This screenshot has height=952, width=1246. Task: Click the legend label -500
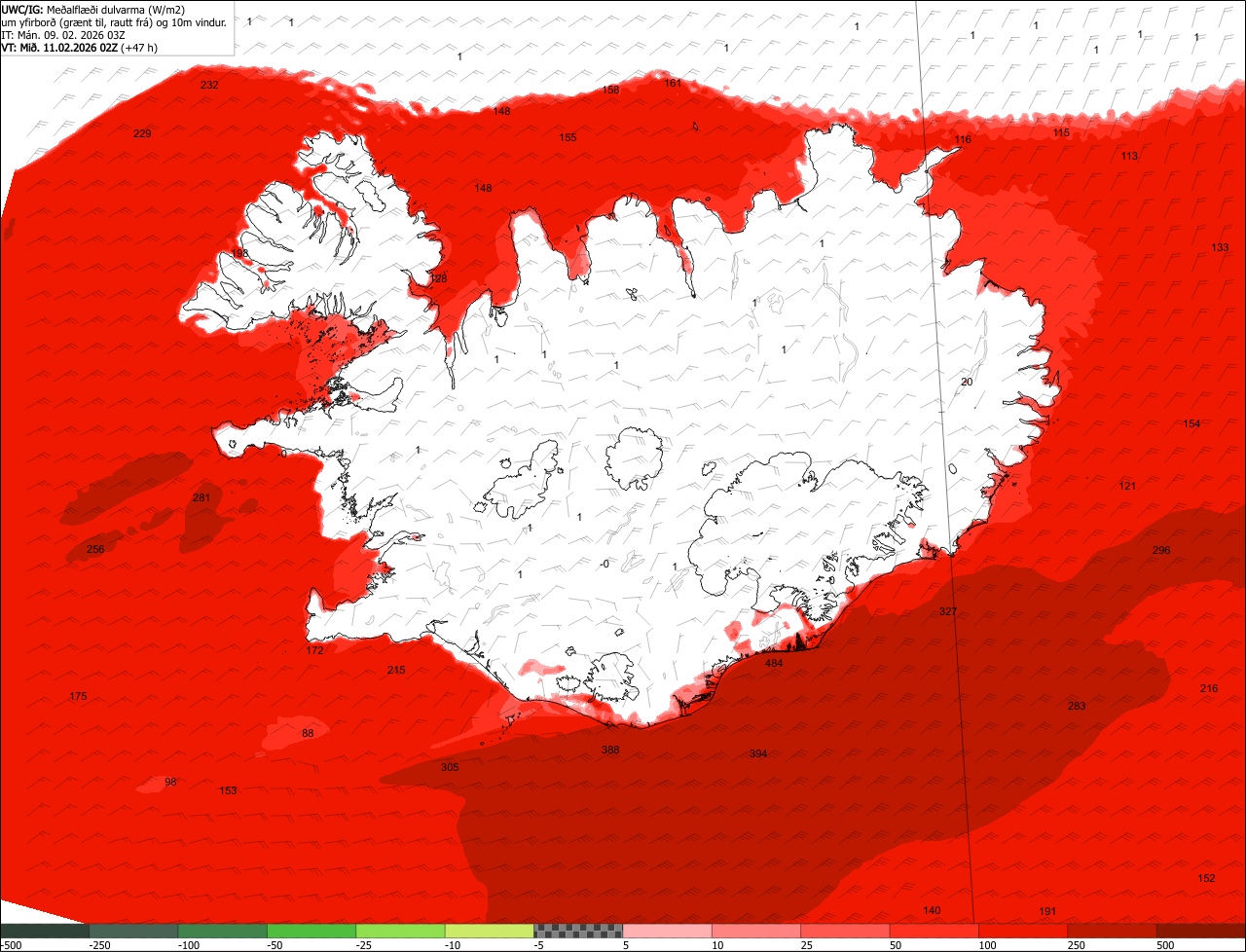[x=12, y=945]
